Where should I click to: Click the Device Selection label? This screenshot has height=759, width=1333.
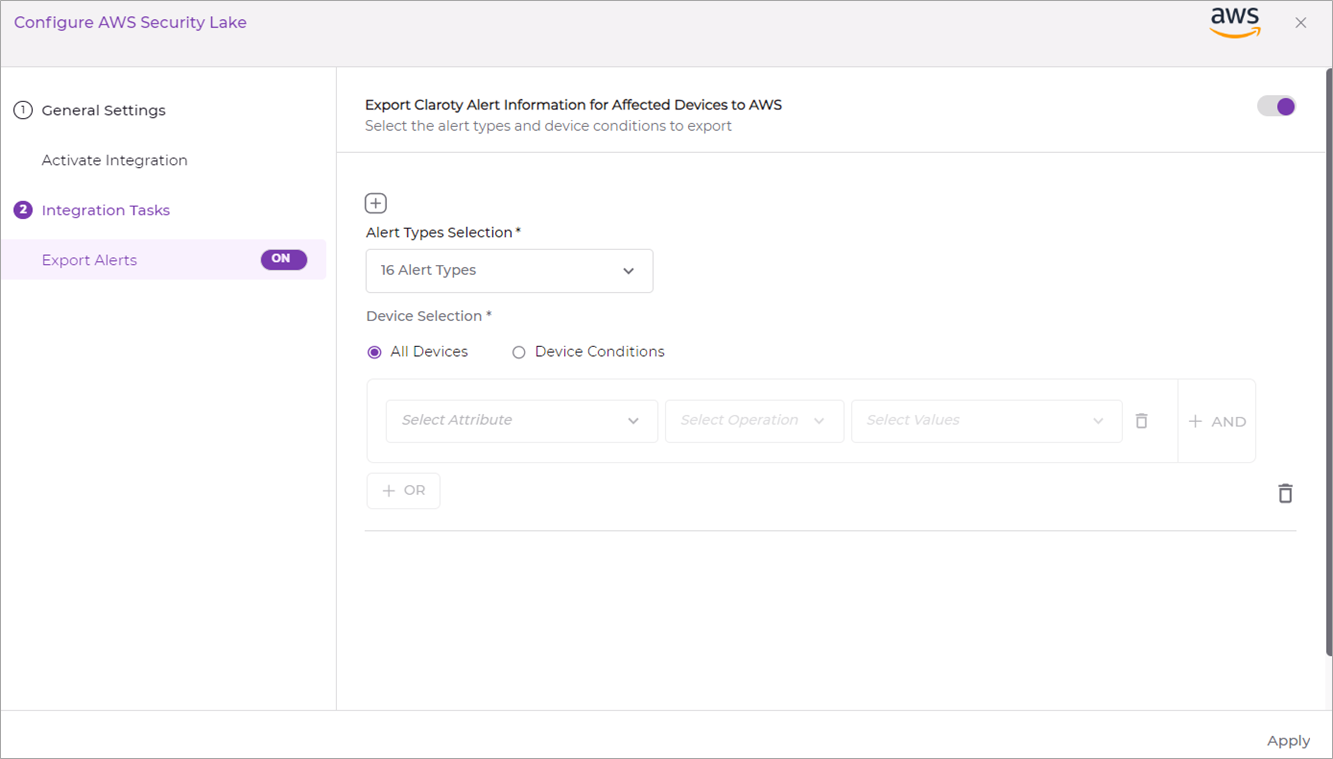[429, 316]
